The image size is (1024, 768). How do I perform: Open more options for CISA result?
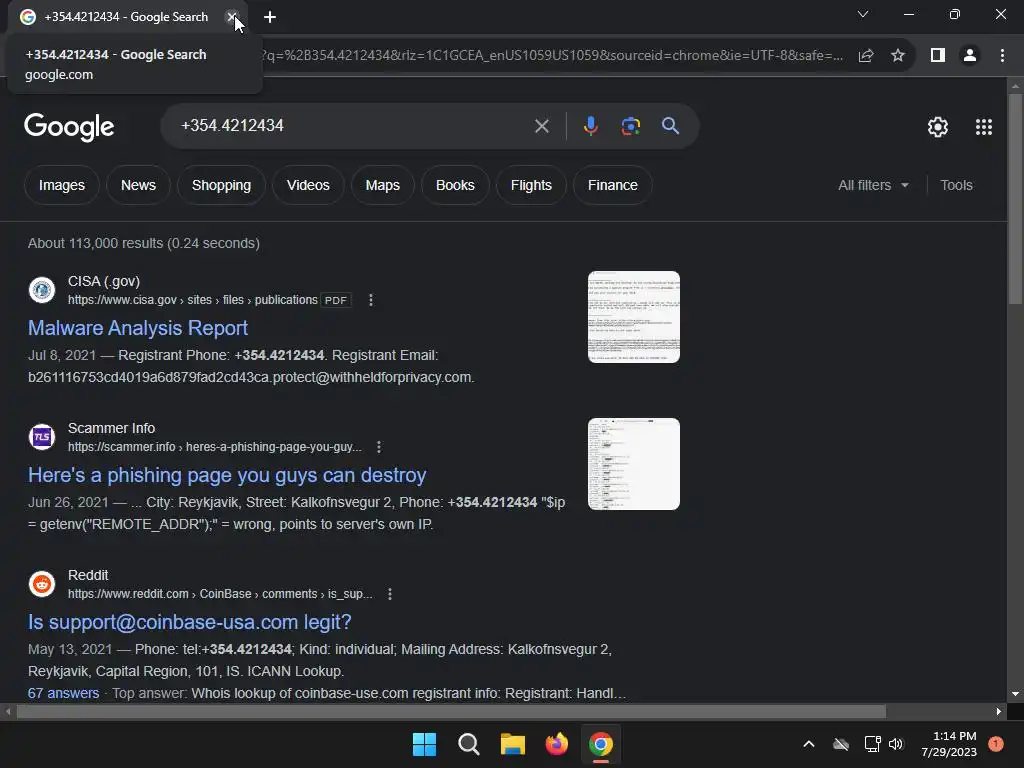pos(371,300)
